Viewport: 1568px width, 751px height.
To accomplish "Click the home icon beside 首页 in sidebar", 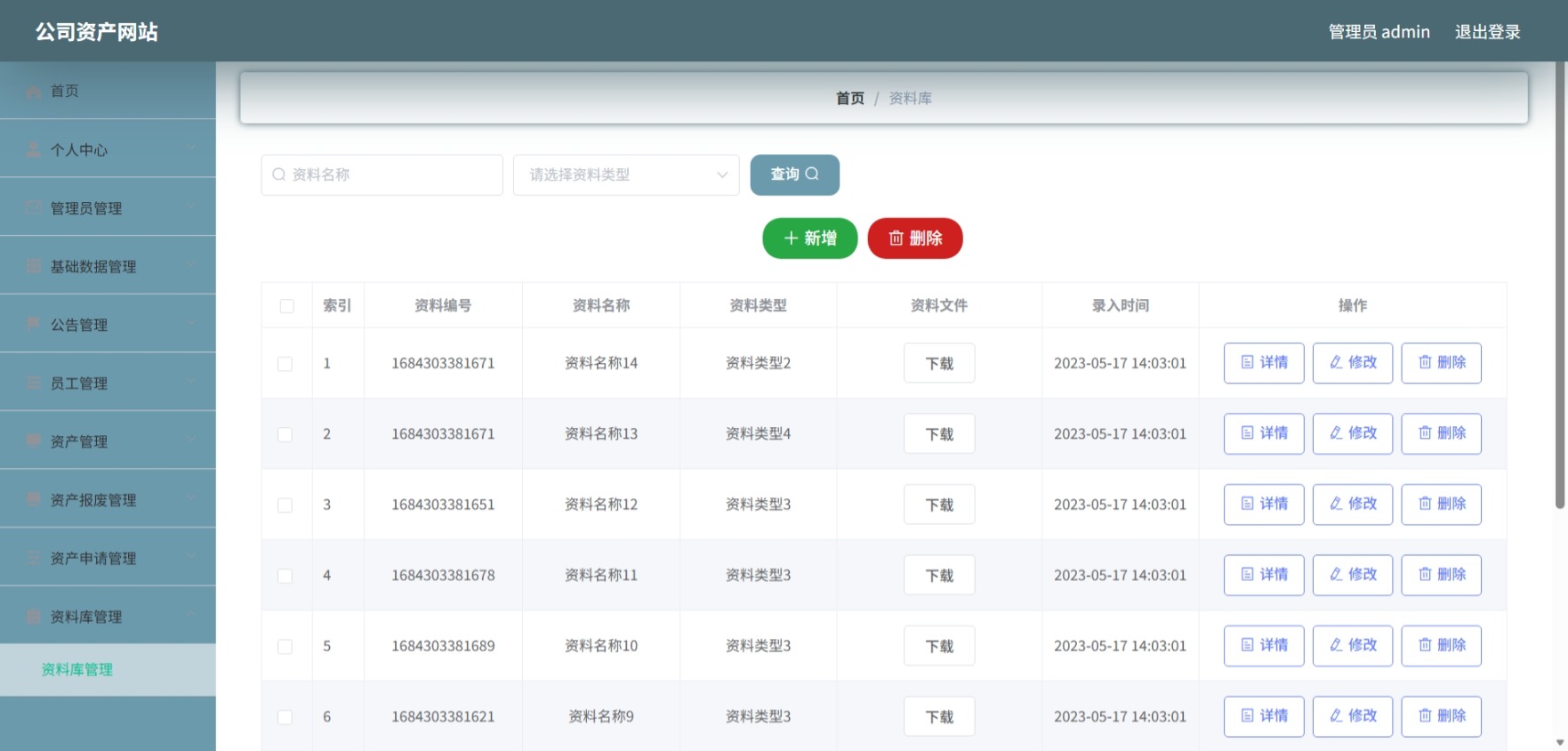I will pos(33,91).
